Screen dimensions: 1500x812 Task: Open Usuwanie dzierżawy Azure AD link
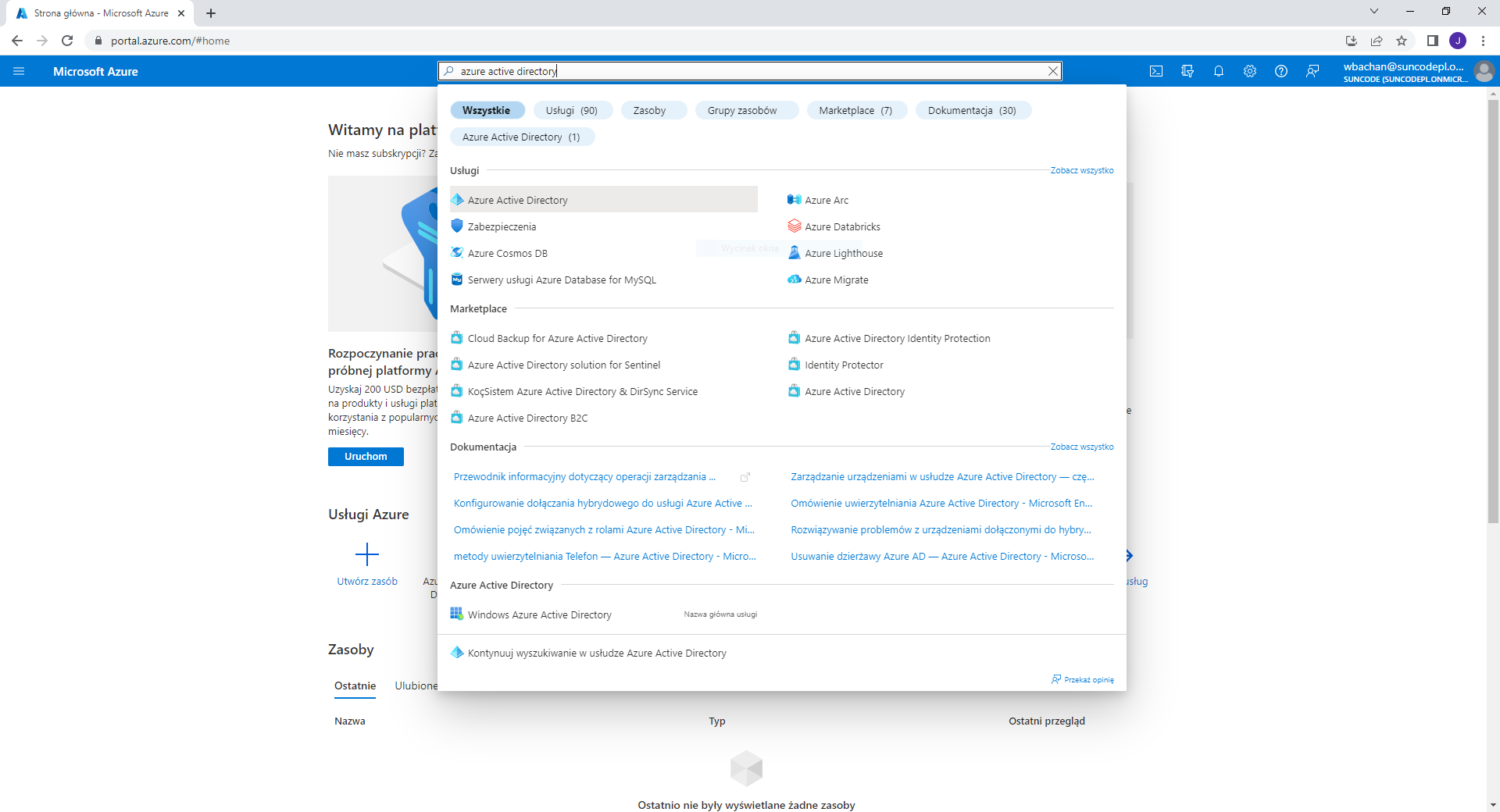[942, 556]
